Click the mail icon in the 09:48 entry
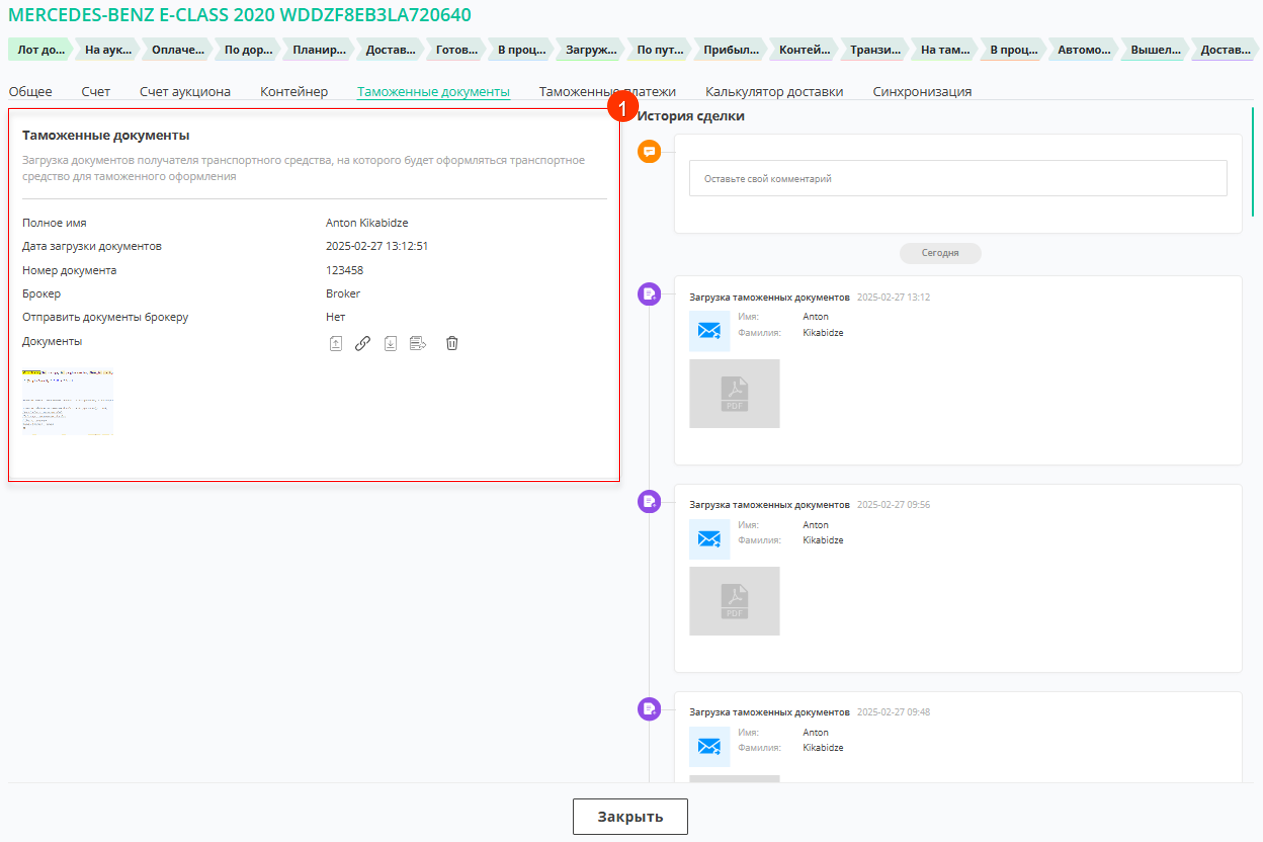The width and height of the screenshot is (1263, 842). (x=709, y=747)
